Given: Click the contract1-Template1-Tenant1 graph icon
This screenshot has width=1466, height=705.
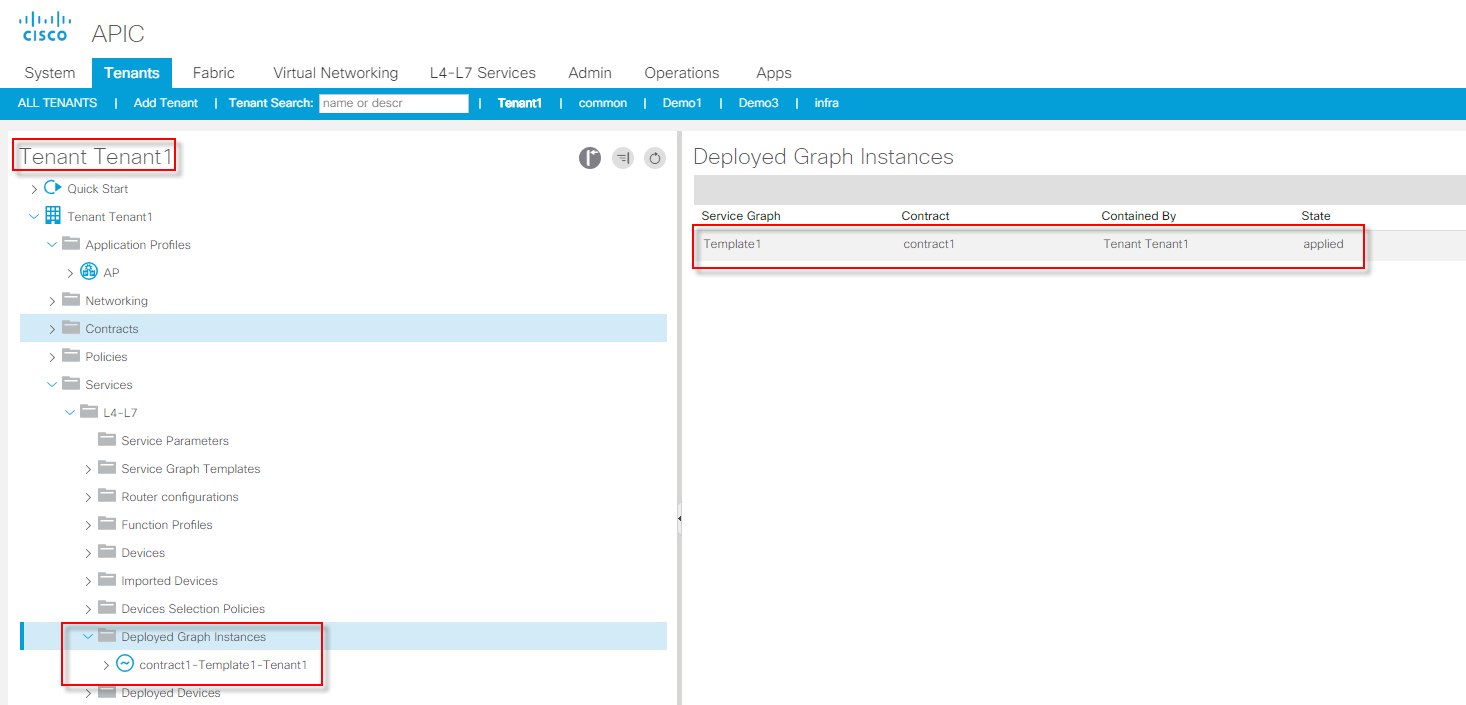Looking at the screenshot, I should pyautogui.click(x=125, y=664).
